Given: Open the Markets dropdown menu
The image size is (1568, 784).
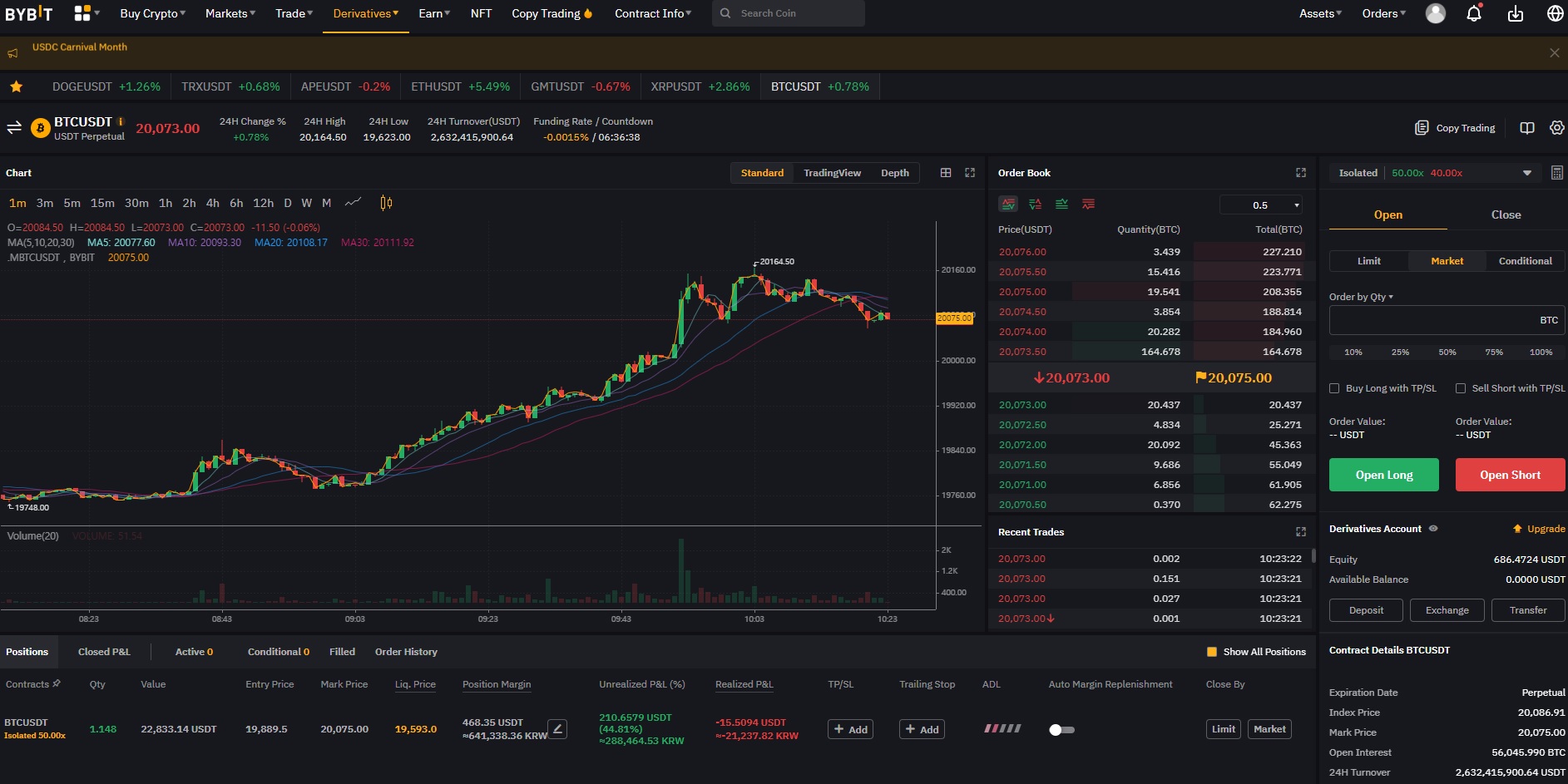Looking at the screenshot, I should click(x=230, y=13).
